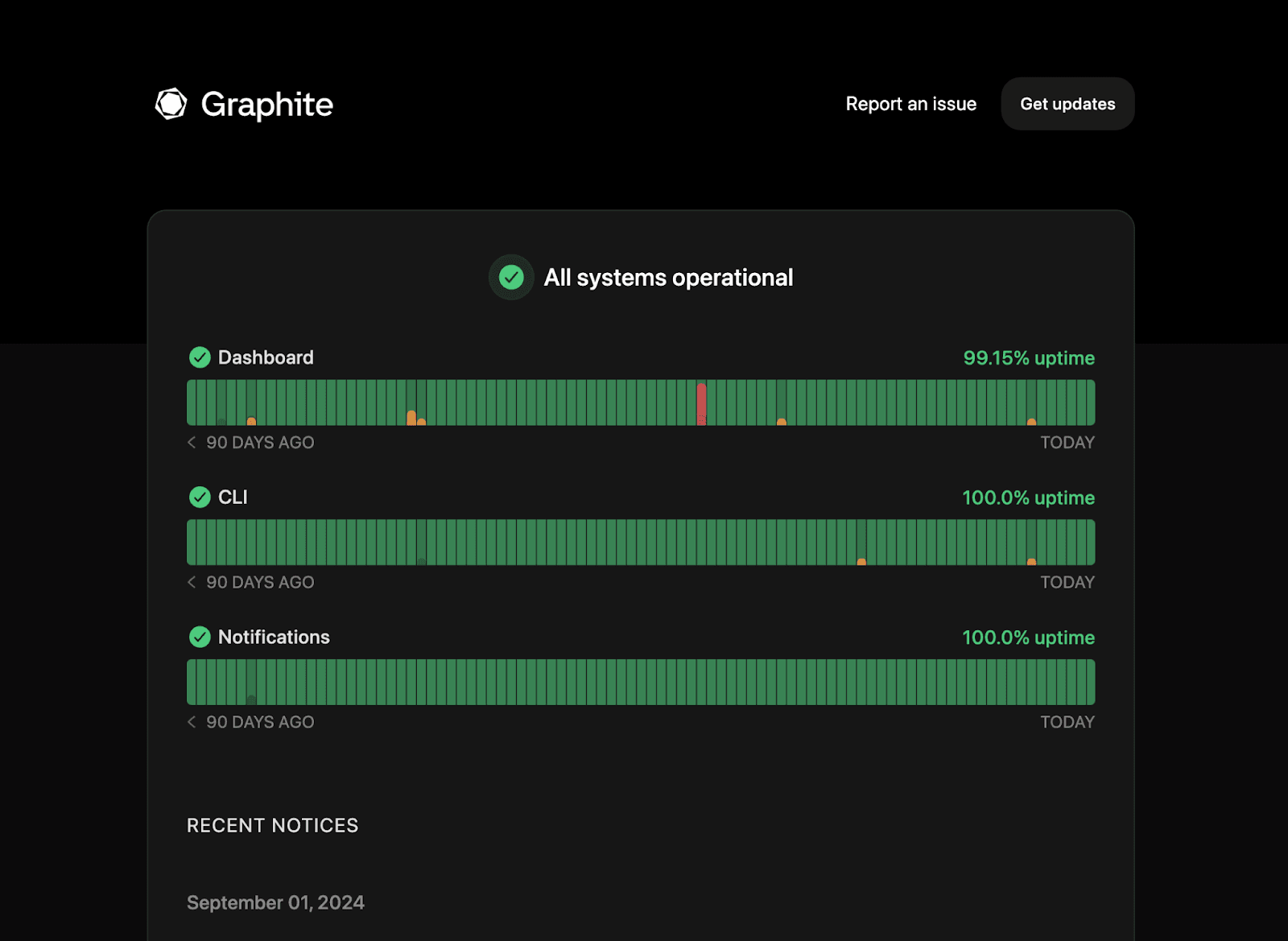Viewport: 1288px width, 941px height.
Task: Expand earlier history with Dashboard's back chevron
Action: click(x=191, y=442)
